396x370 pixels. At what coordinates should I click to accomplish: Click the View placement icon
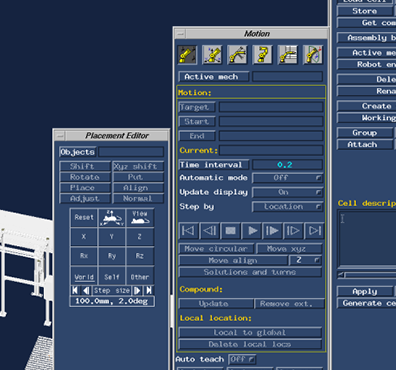(140, 218)
